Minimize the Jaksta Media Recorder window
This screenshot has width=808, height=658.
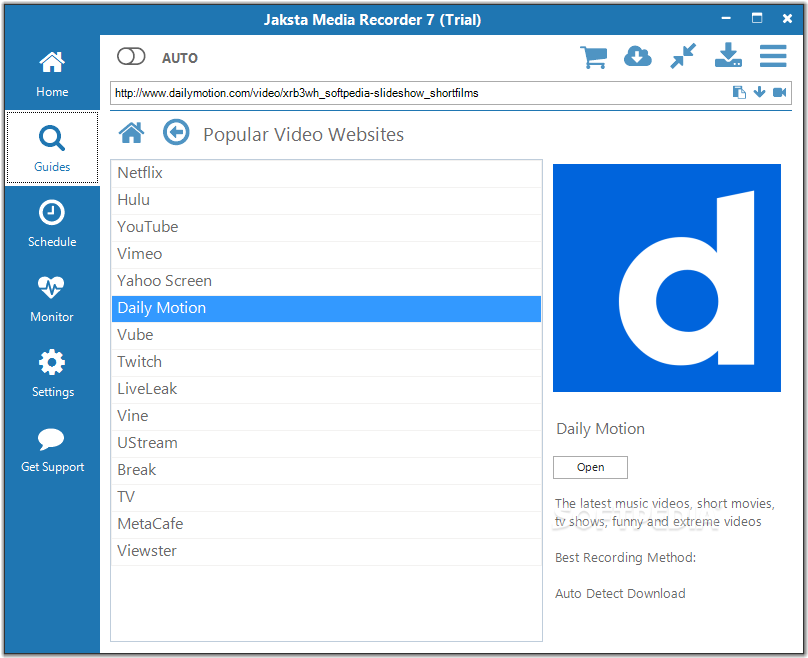tap(726, 19)
